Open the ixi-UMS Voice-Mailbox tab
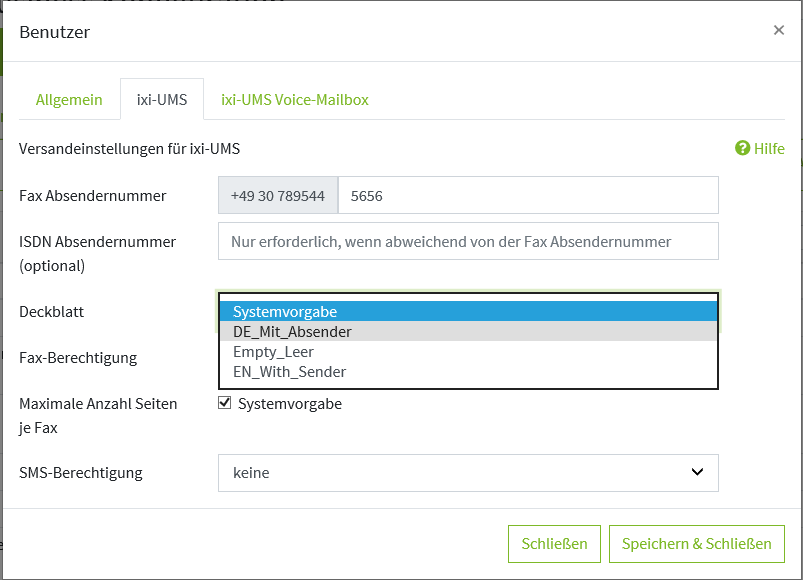This screenshot has width=803, height=580. [x=295, y=100]
